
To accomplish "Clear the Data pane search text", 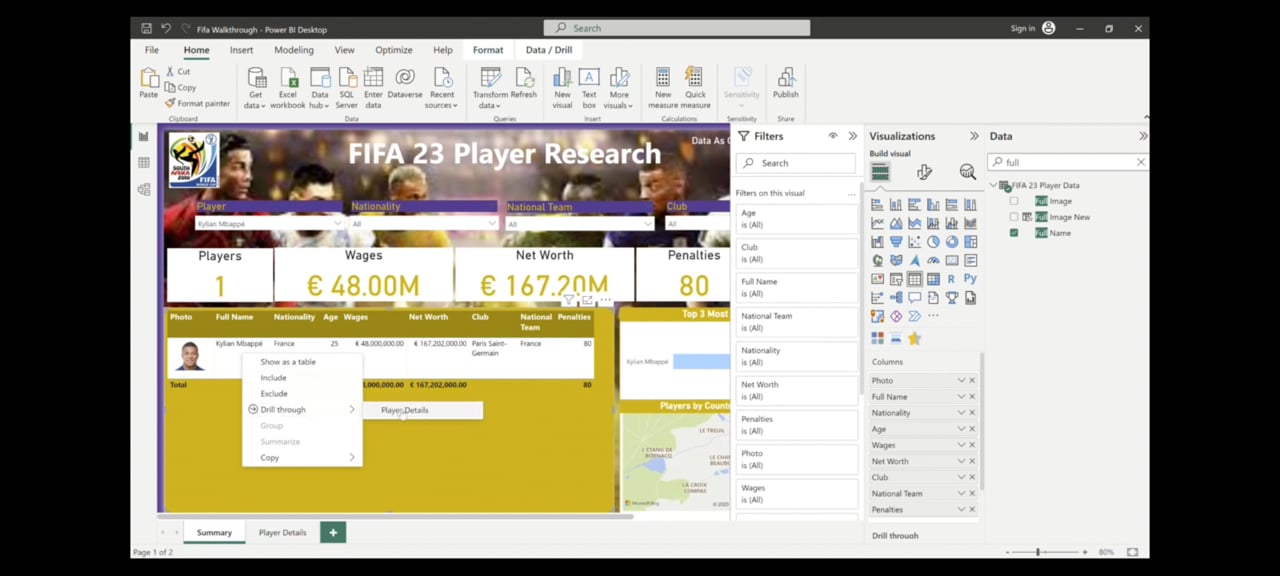I will click(1141, 162).
